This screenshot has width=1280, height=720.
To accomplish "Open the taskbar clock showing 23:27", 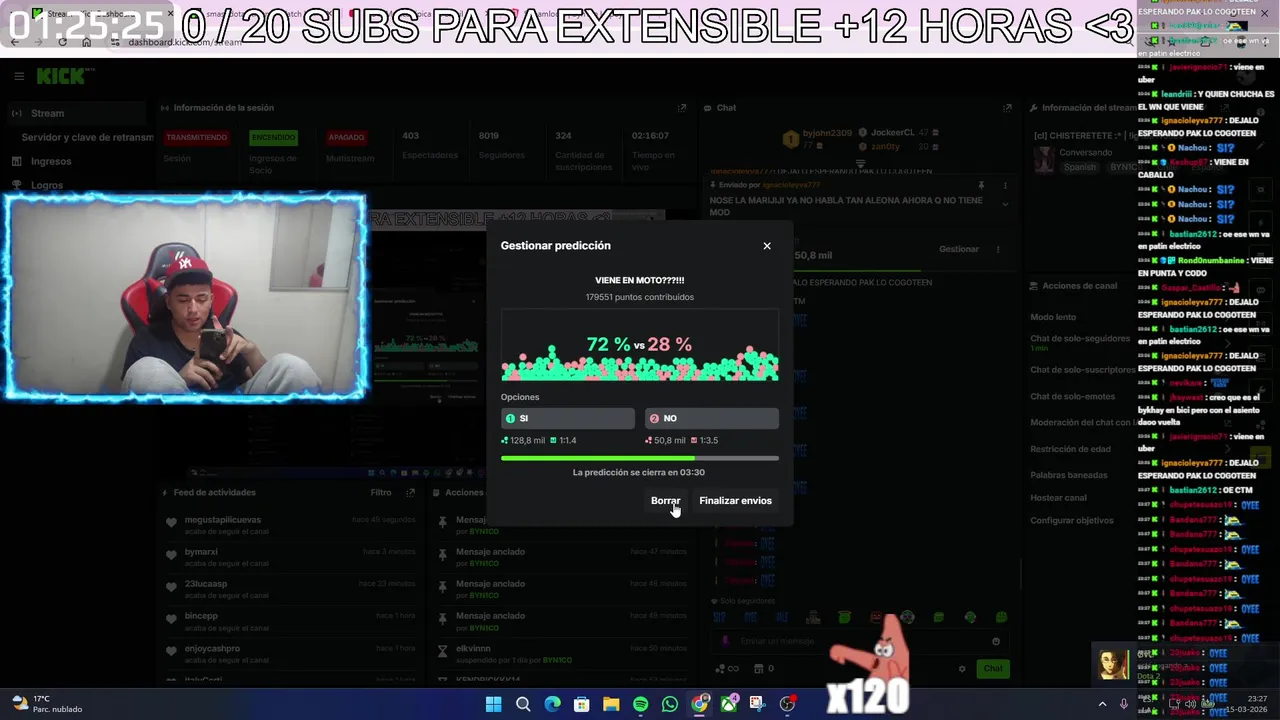I will pyautogui.click(x=1248, y=704).
